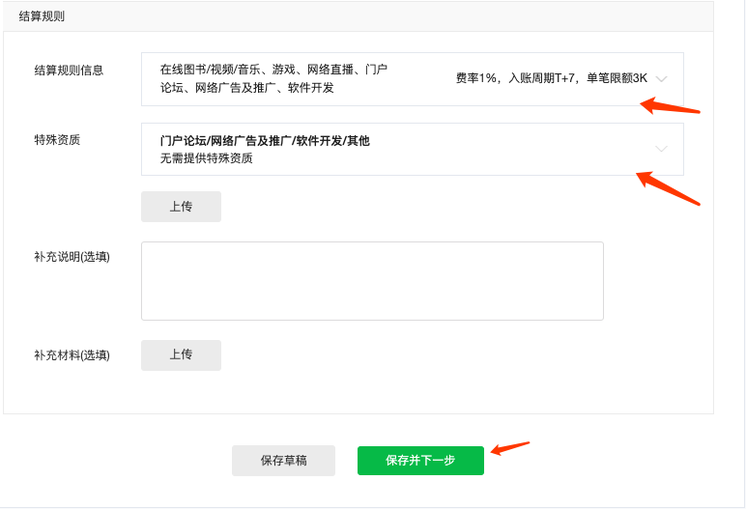Click the green 保存并下一步 button
746x509 pixels.
(x=421, y=460)
